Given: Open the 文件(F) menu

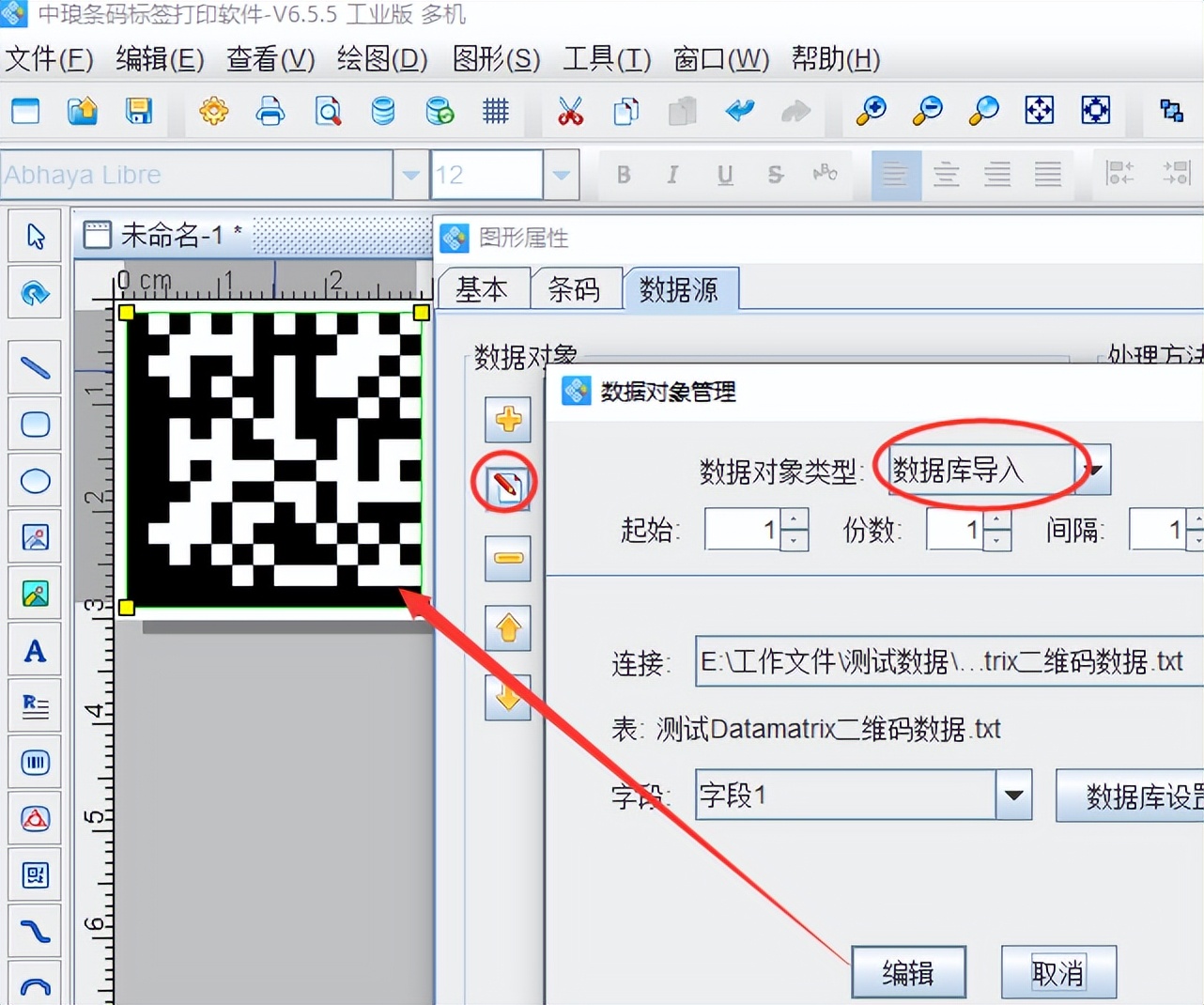Looking at the screenshot, I should (x=49, y=59).
